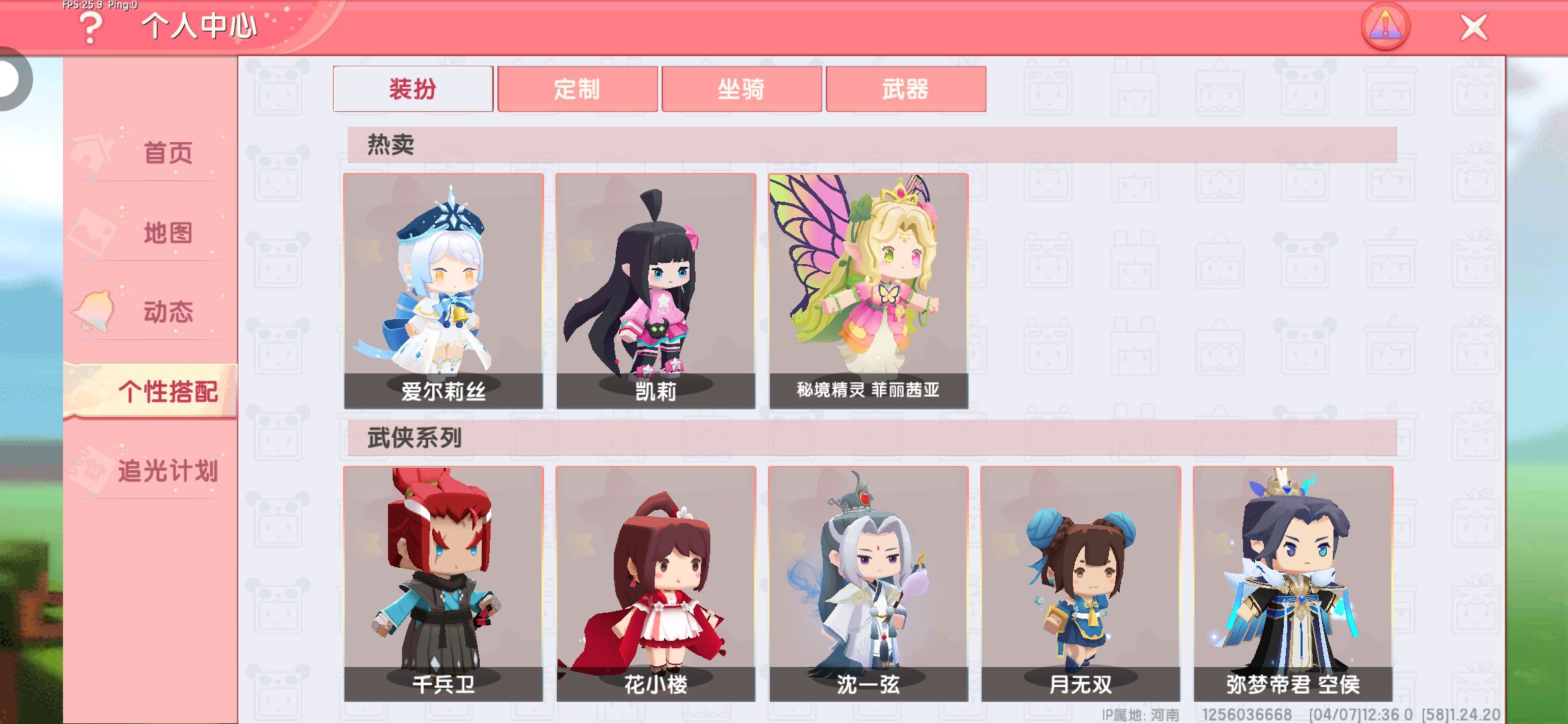Choose the 沈一弦 costume card
The image size is (1568, 724).
[868, 584]
